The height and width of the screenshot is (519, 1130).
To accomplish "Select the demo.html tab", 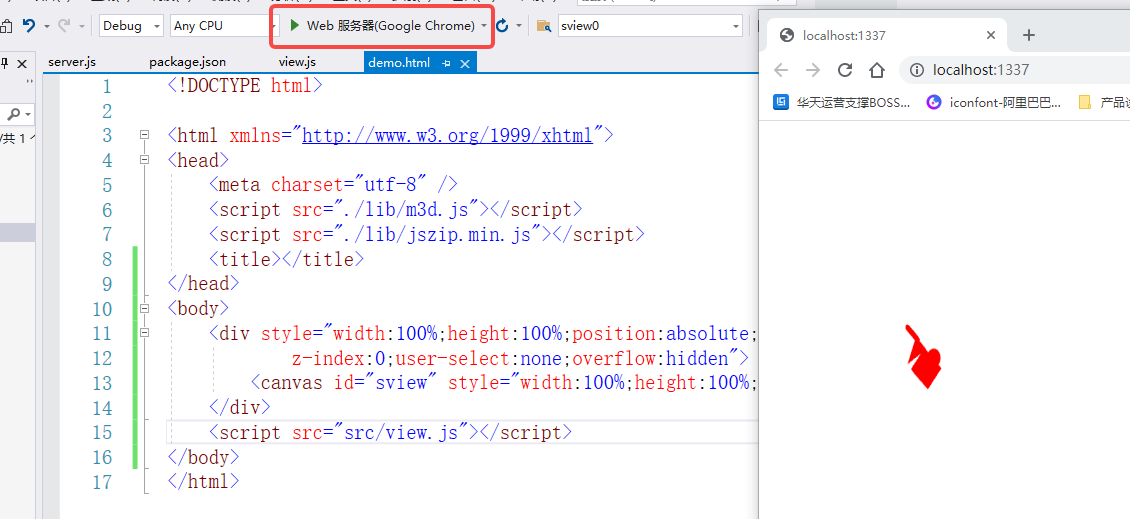I will (x=399, y=63).
